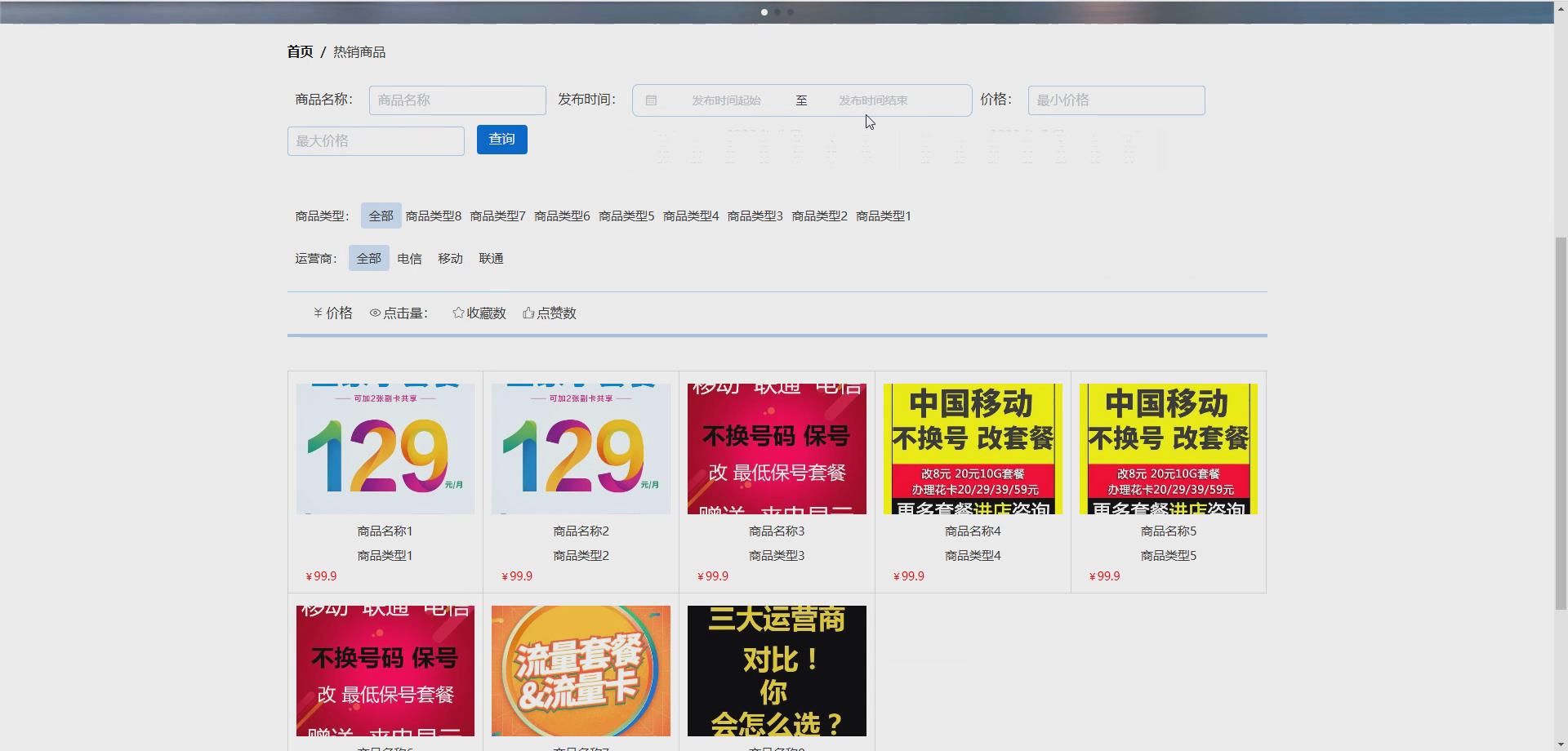
Task: Open the 商品名称1 product link
Action: 385,531
